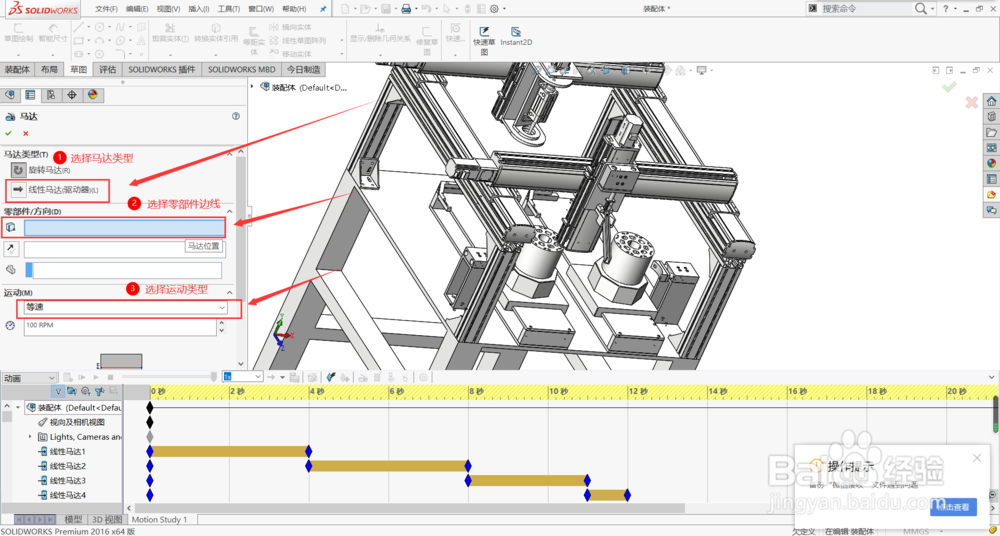1000x536 pixels.
Task: Click the Instant2D tool
Action: pyautogui.click(x=516, y=36)
